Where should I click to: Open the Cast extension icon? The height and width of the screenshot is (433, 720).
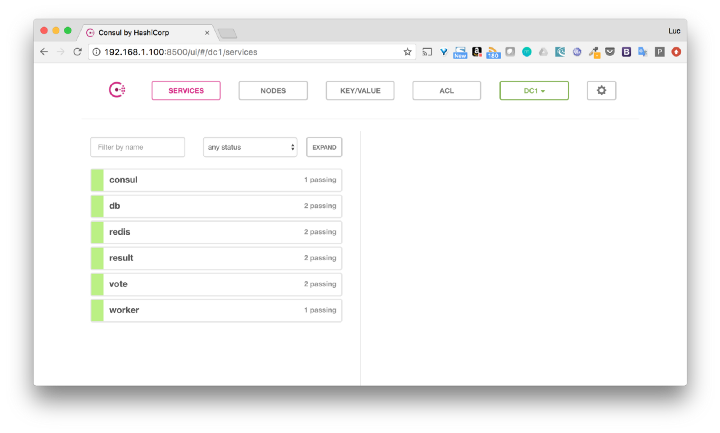(x=427, y=52)
